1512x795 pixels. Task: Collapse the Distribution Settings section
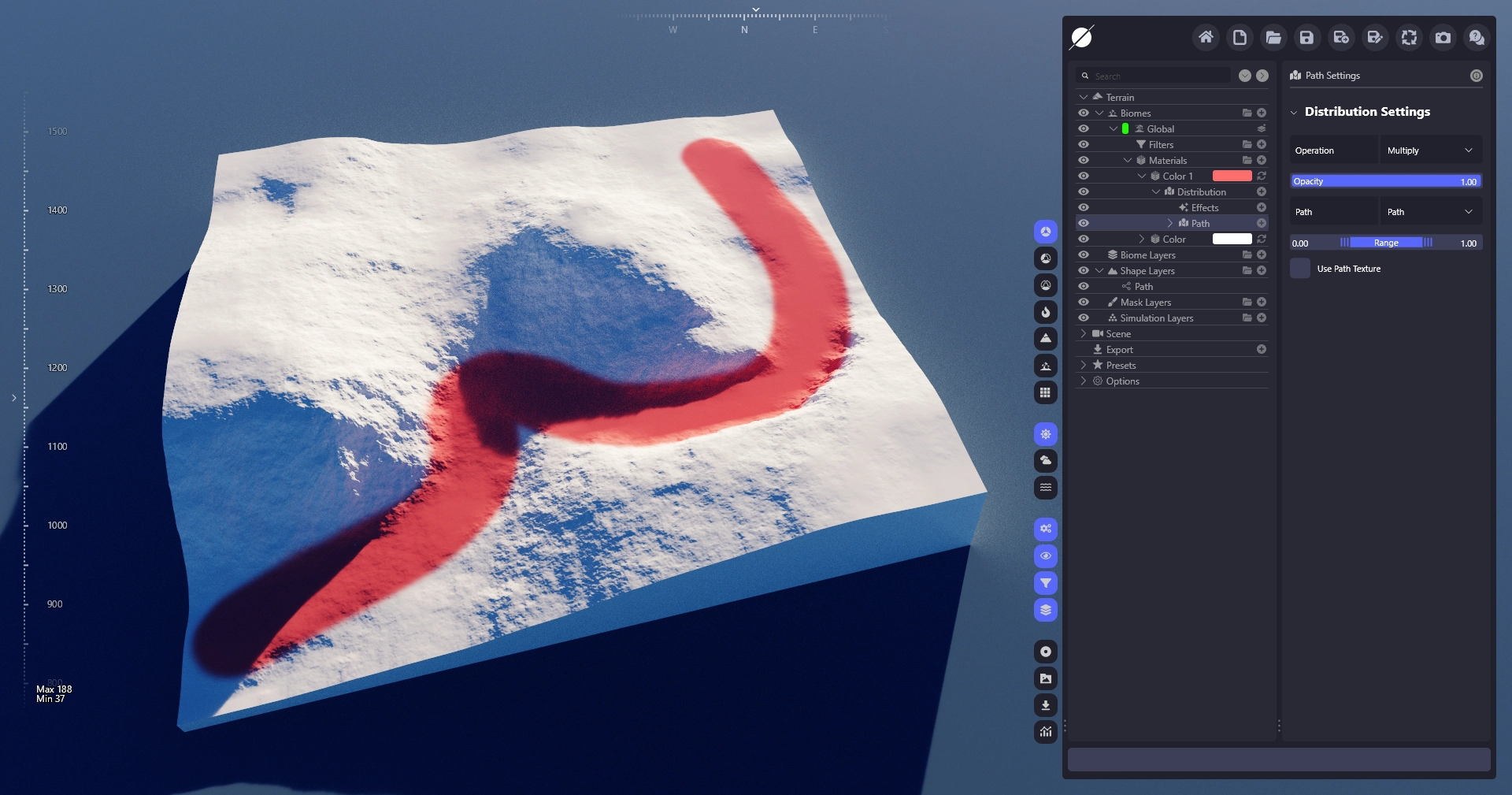coord(1294,112)
